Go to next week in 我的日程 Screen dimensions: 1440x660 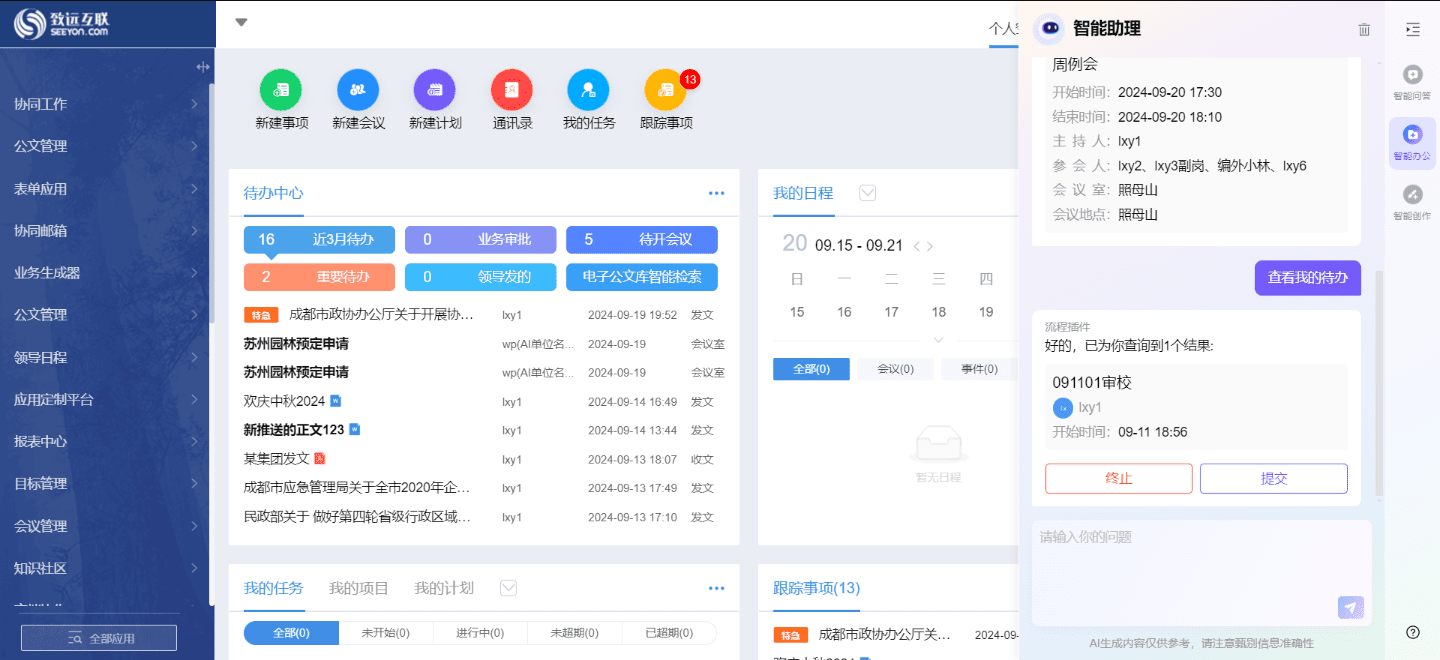click(930, 246)
